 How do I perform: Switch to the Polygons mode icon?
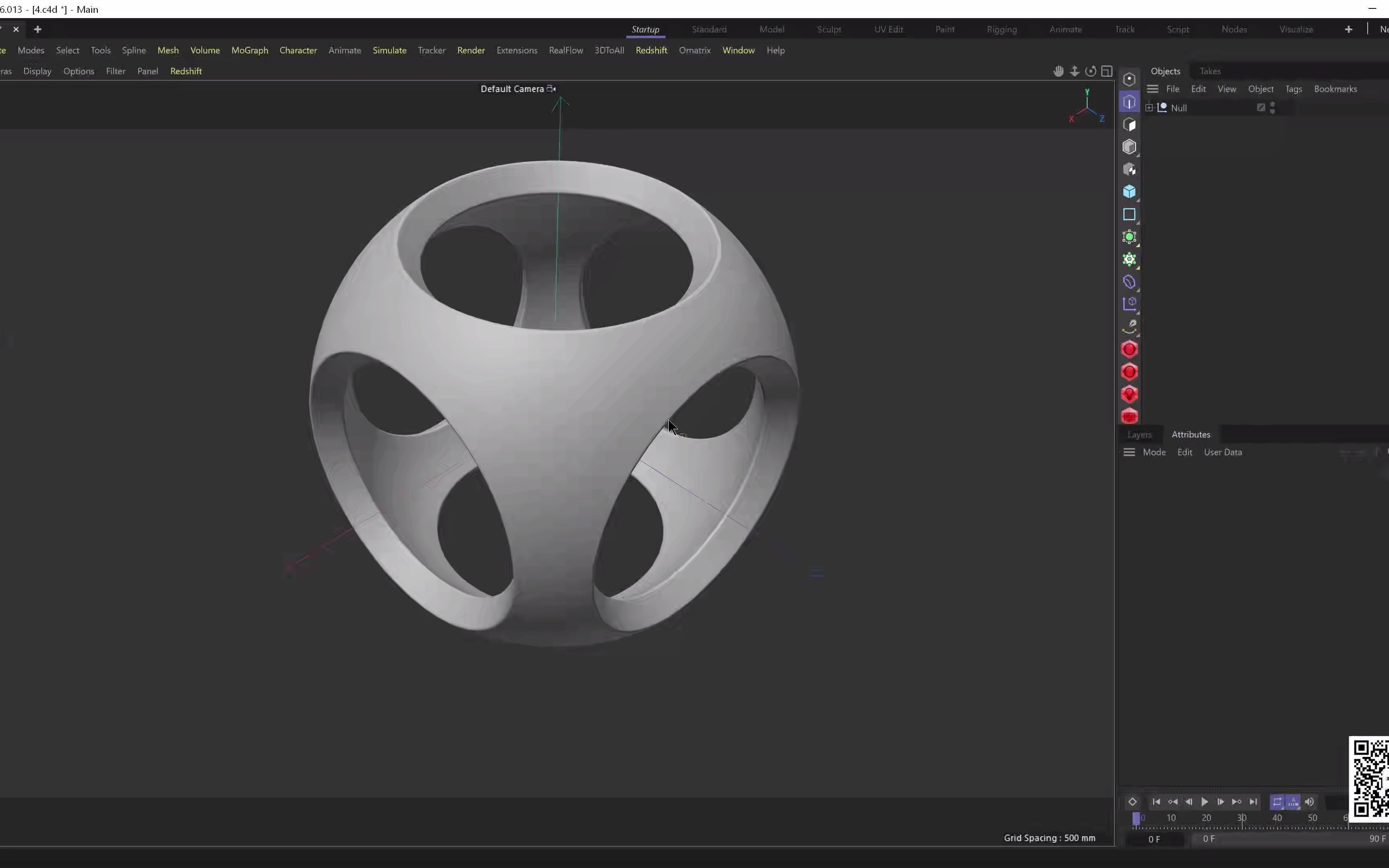[1129, 124]
